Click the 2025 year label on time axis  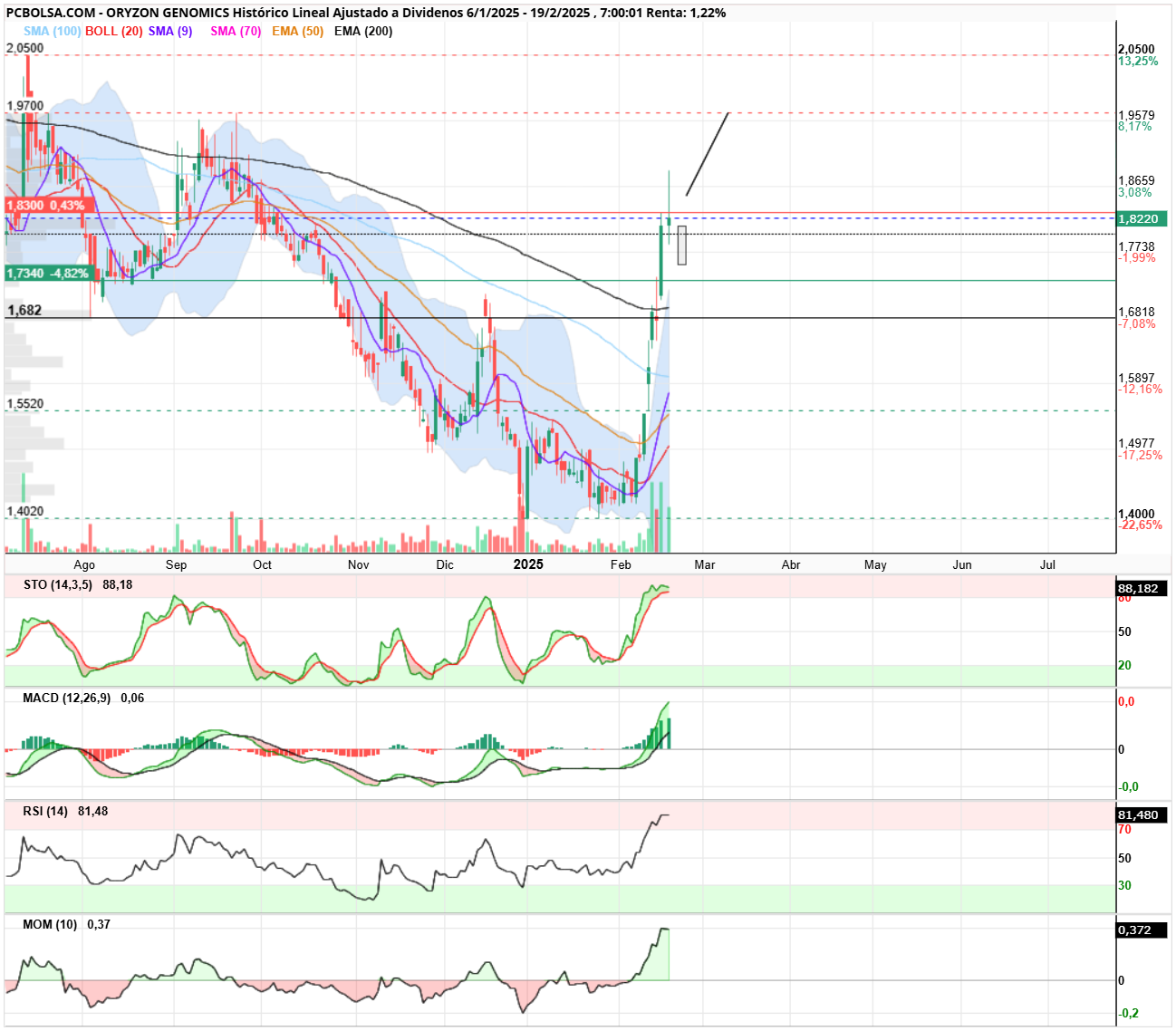click(528, 564)
